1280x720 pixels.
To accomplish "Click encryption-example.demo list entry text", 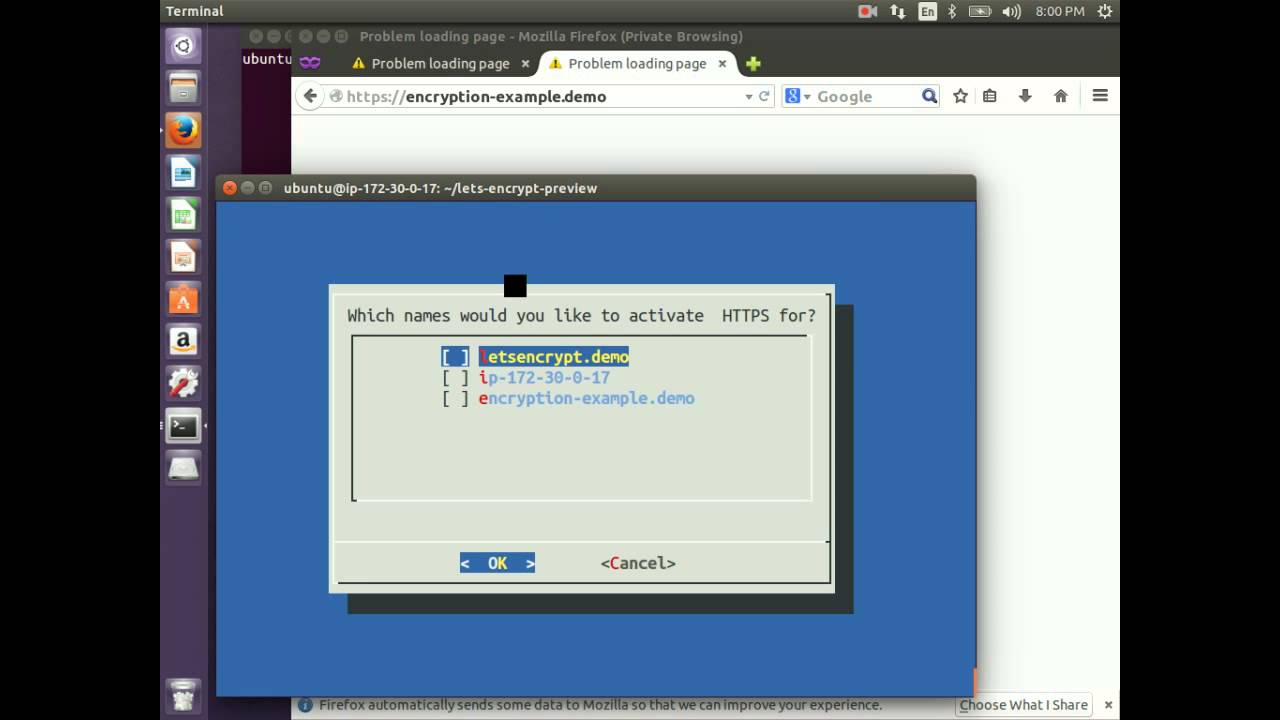I will click(x=586, y=398).
